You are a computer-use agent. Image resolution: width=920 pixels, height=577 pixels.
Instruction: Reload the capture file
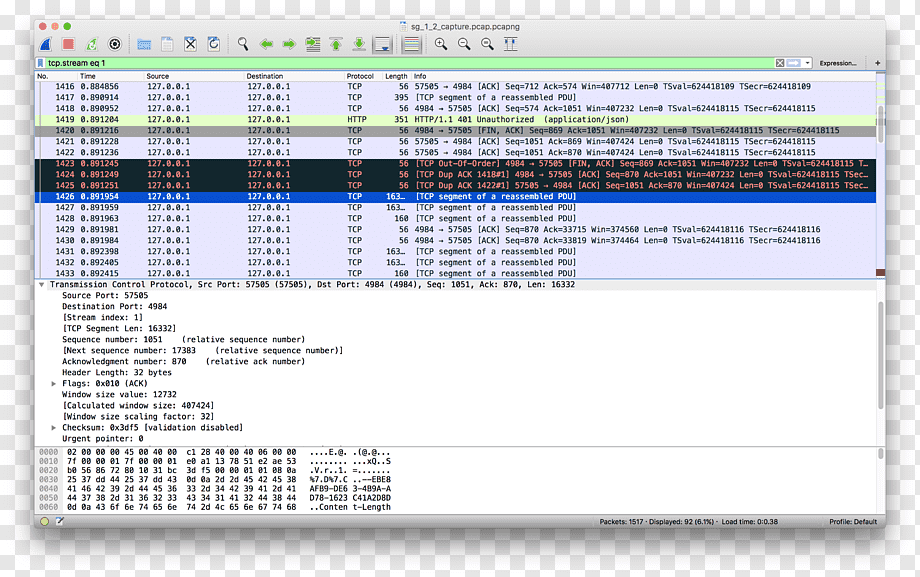214,44
